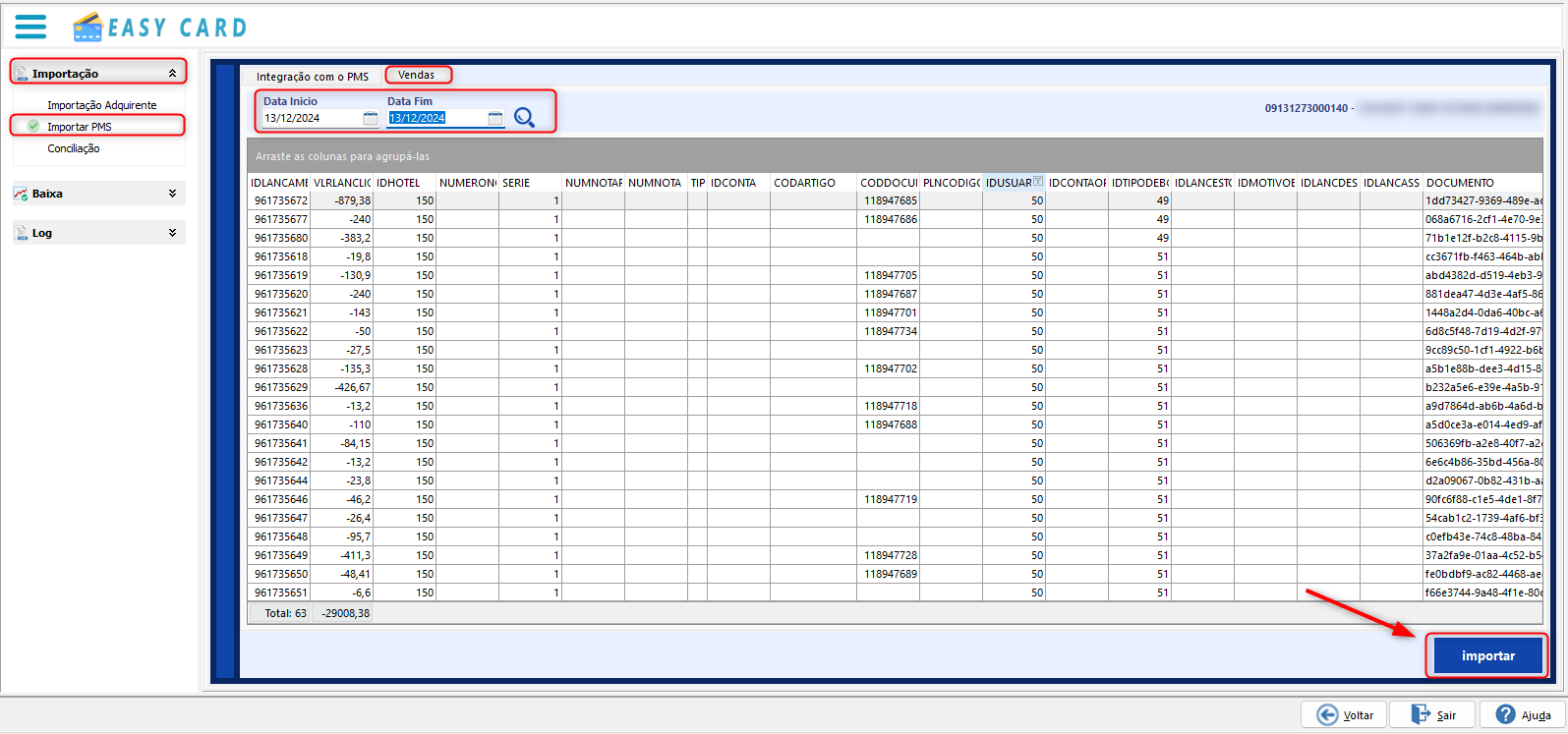This screenshot has width=1568, height=734.
Task: Switch to Integração com o PMS tab
Action: click(x=313, y=77)
